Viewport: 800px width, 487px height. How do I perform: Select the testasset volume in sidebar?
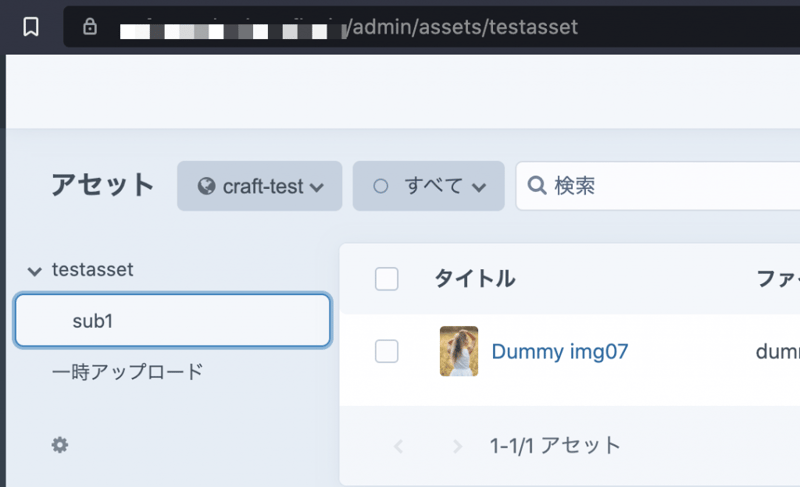coord(93,269)
